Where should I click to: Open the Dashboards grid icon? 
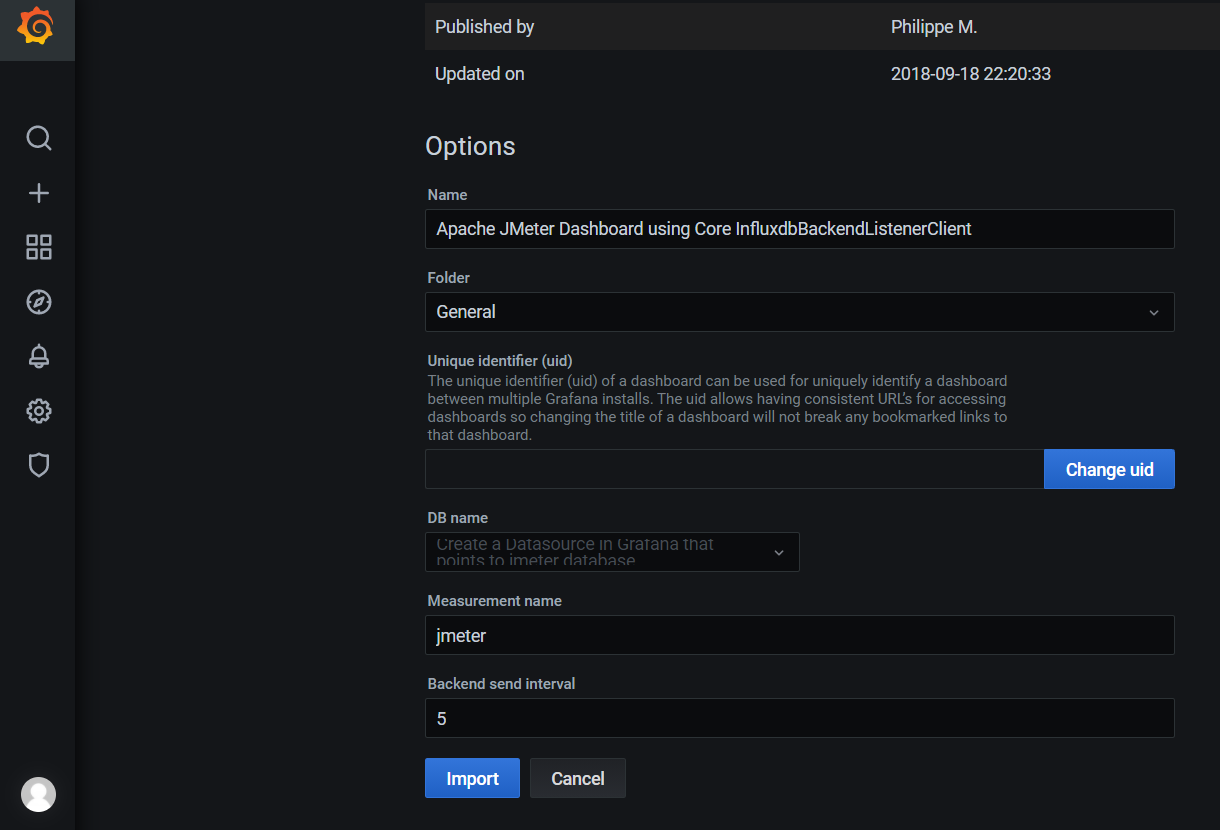[38, 248]
